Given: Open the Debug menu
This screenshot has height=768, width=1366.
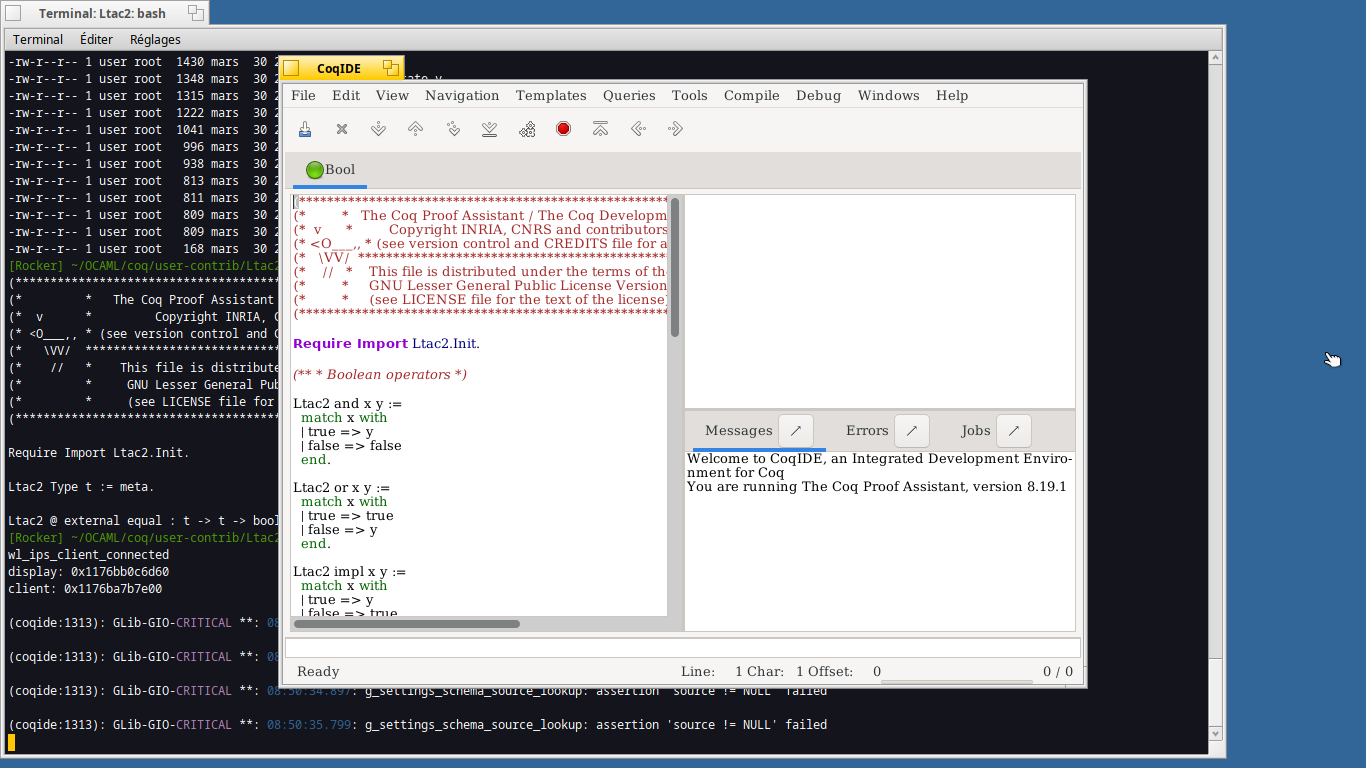Looking at the screenshot, I should pyautogui.click(x=819, y=96).
